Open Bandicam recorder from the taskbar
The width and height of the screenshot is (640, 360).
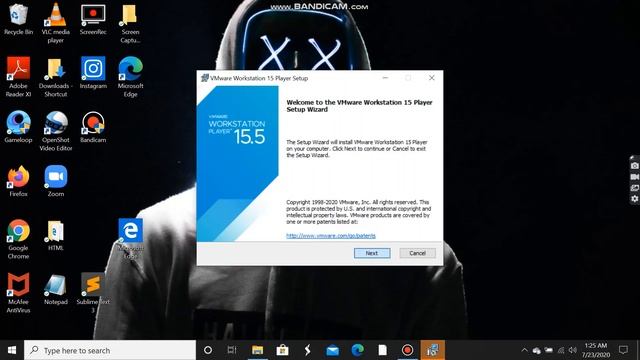[407, 350]
